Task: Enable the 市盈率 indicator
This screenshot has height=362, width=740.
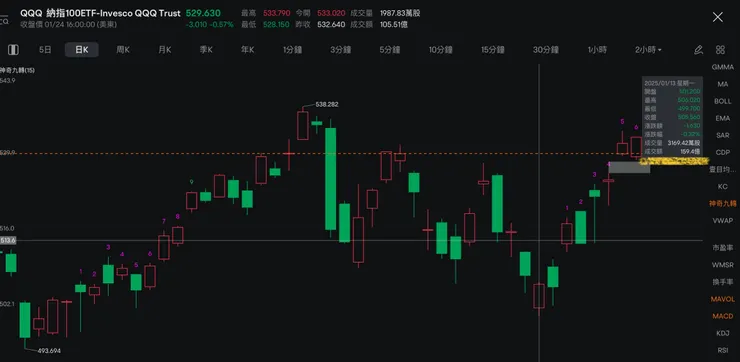Action: click(x=723, y=248)
